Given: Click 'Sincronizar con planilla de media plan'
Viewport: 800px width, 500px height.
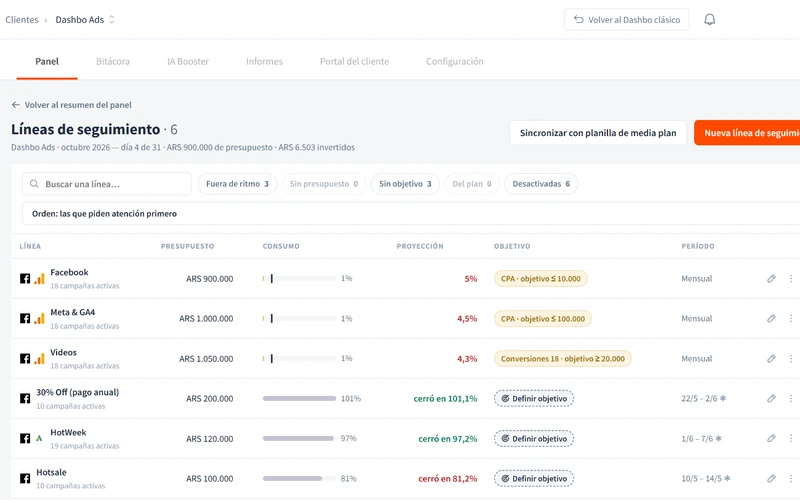Looking at the screenshot, I should point(598,133).
